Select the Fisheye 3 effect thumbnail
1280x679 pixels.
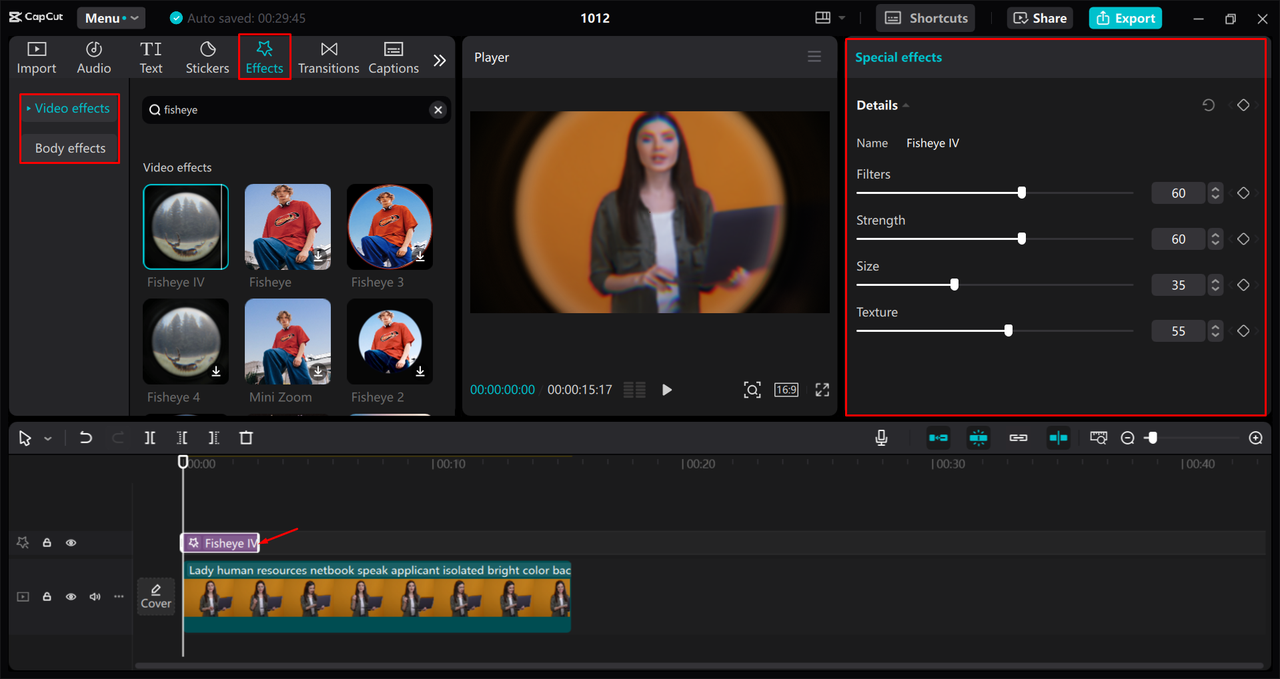(390, 227)
